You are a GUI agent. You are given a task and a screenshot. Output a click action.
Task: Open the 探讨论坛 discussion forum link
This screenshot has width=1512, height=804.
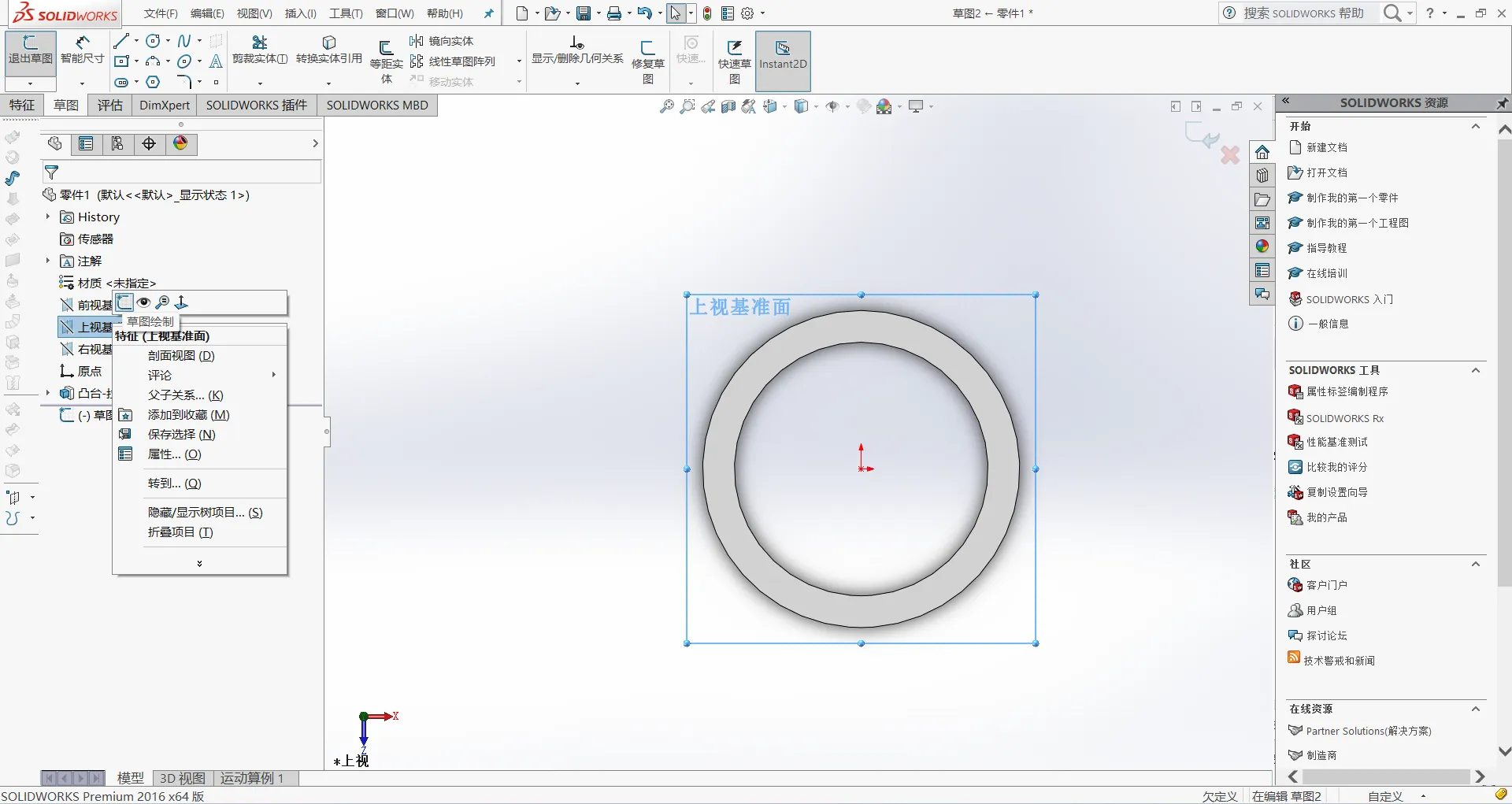tap(1327, 635)
